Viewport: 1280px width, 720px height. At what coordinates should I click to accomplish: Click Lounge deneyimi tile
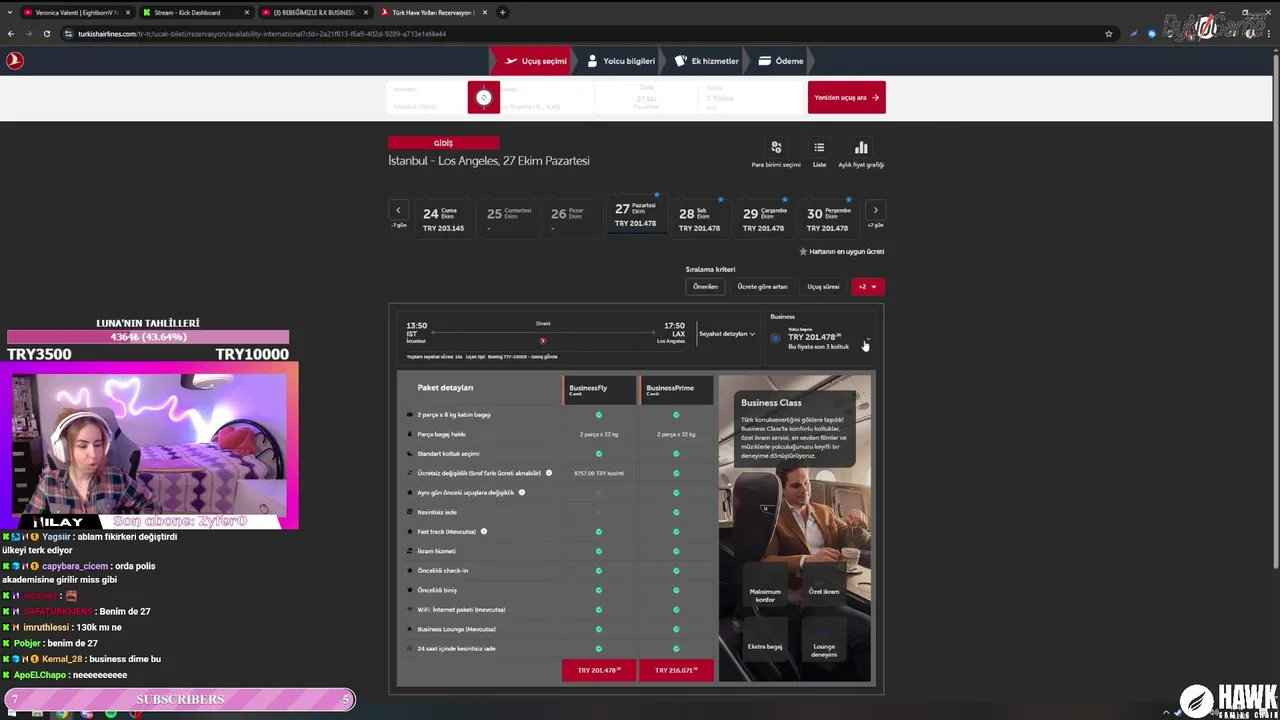824,638
